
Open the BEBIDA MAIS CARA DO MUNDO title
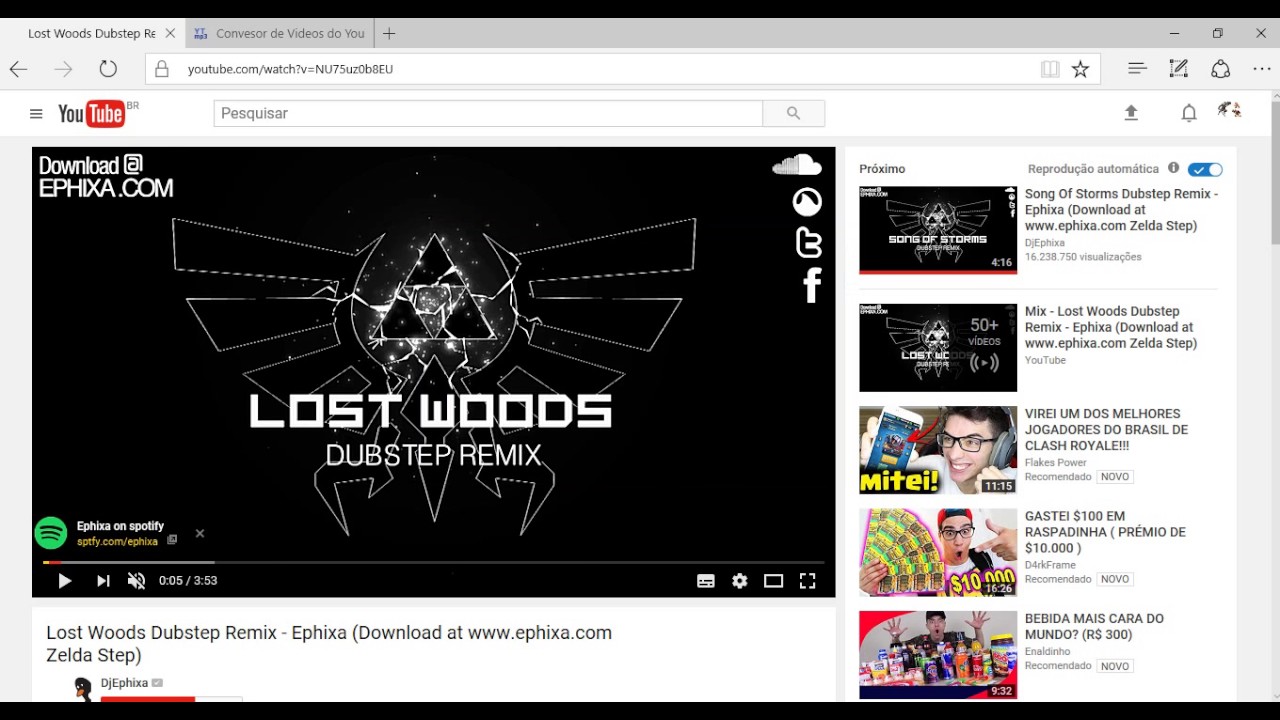(x=1095, y=627)
